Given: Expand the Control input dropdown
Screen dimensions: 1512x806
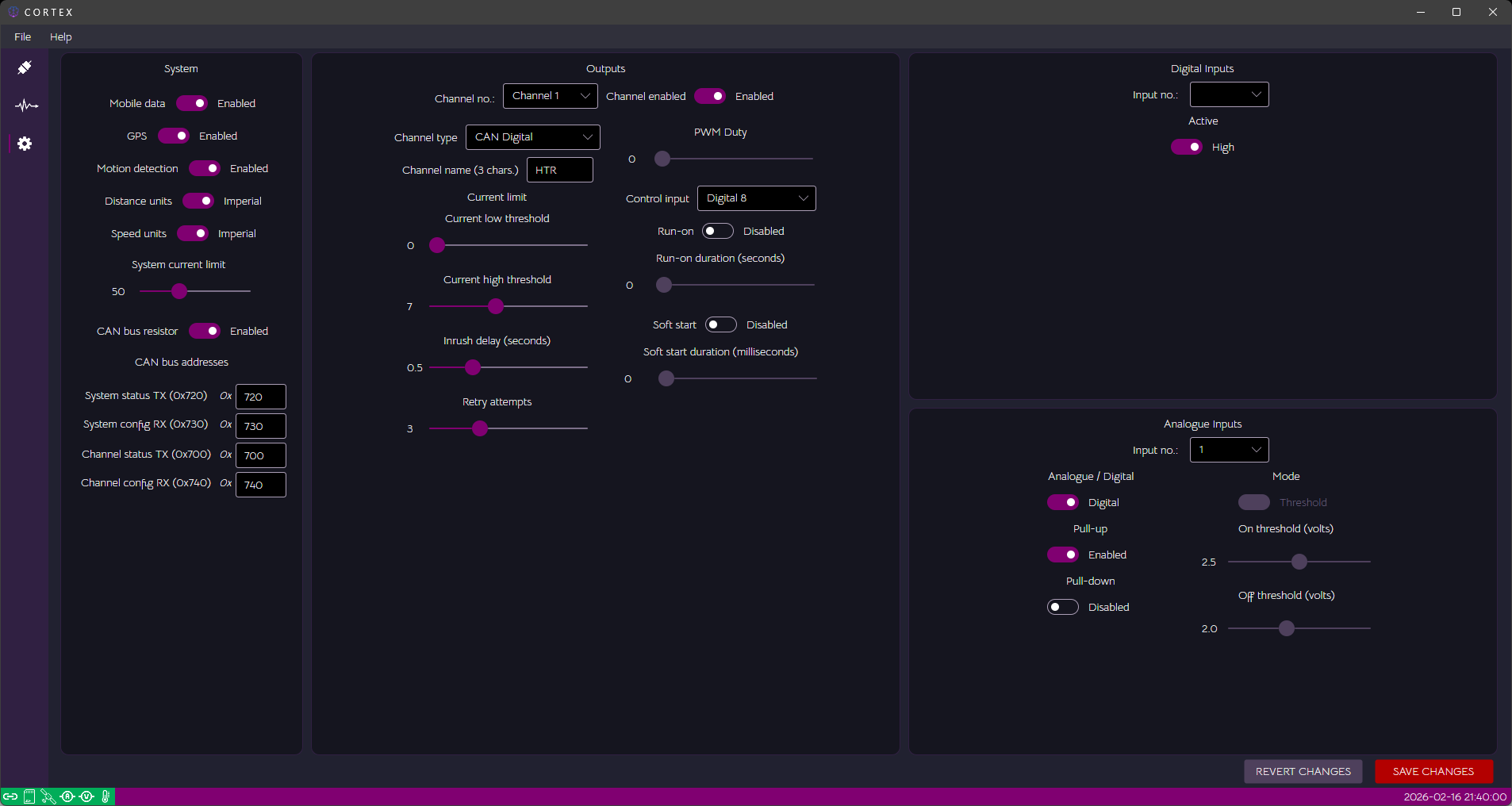Looking at the screenshot, I should tap(756, 198).
